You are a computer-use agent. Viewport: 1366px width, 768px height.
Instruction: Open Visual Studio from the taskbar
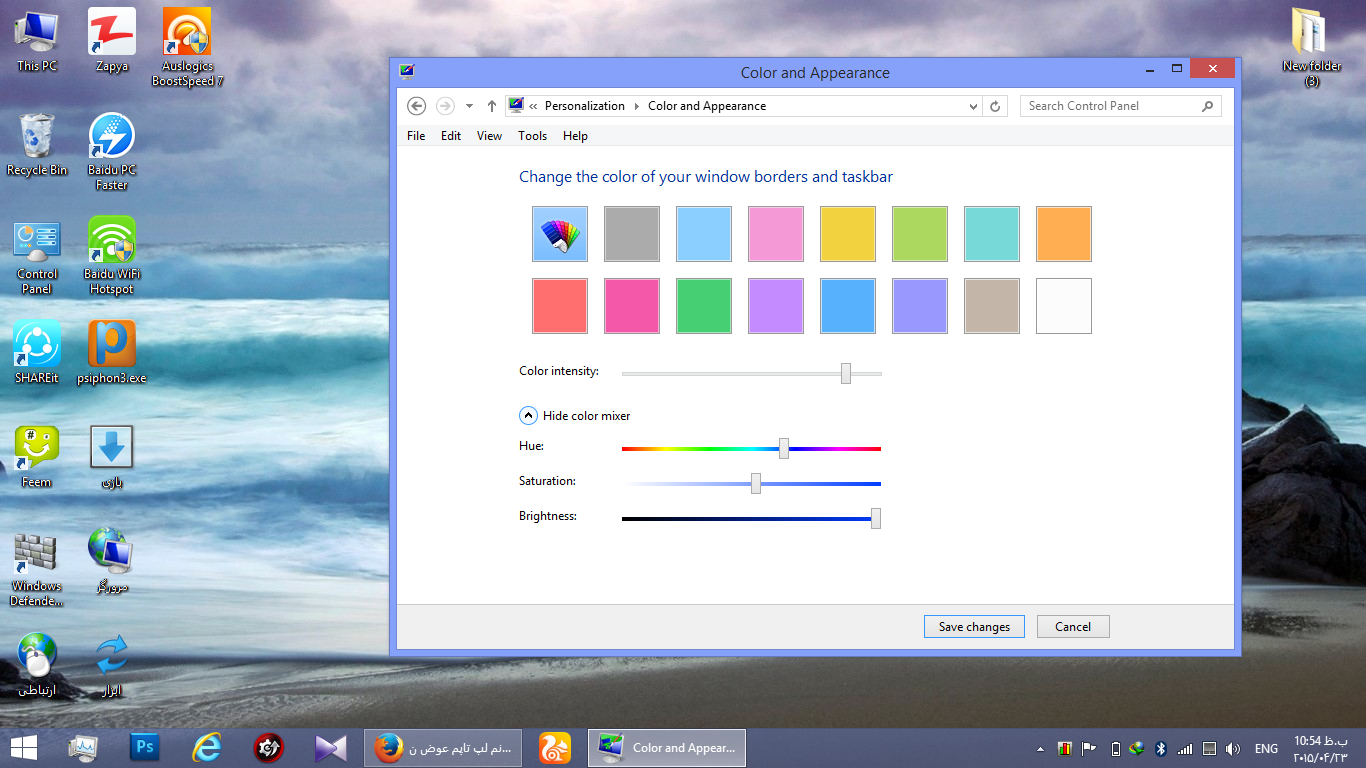pyautogui.click(x=330, y=747)
